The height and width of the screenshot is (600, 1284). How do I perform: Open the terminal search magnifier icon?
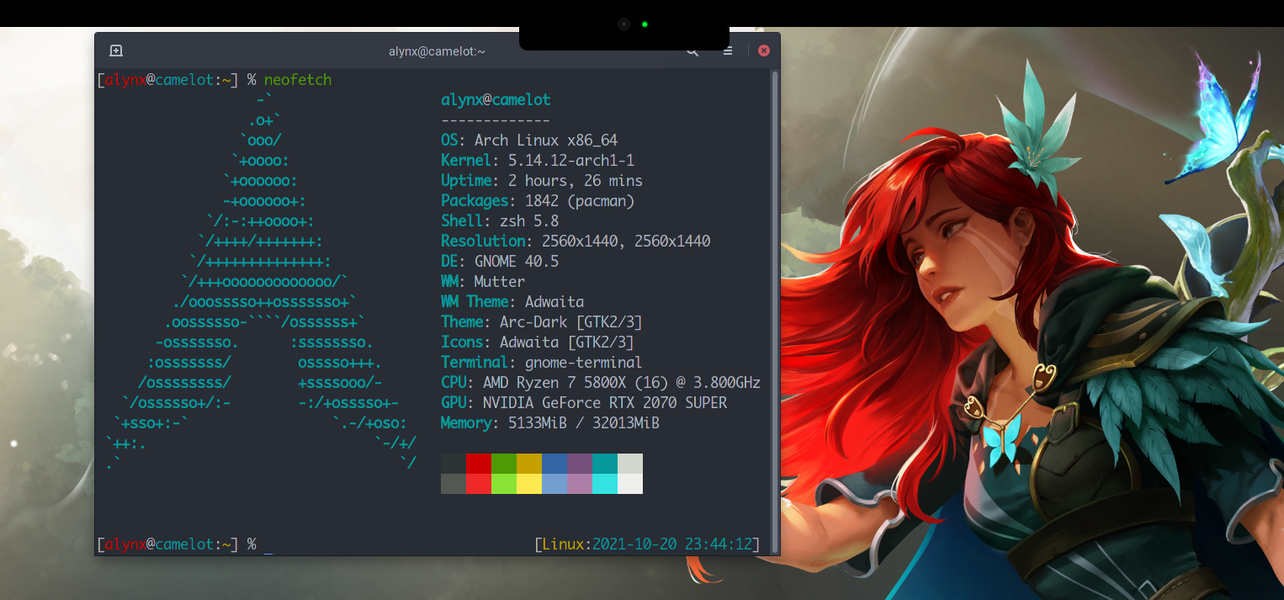(x=692, y=50)
